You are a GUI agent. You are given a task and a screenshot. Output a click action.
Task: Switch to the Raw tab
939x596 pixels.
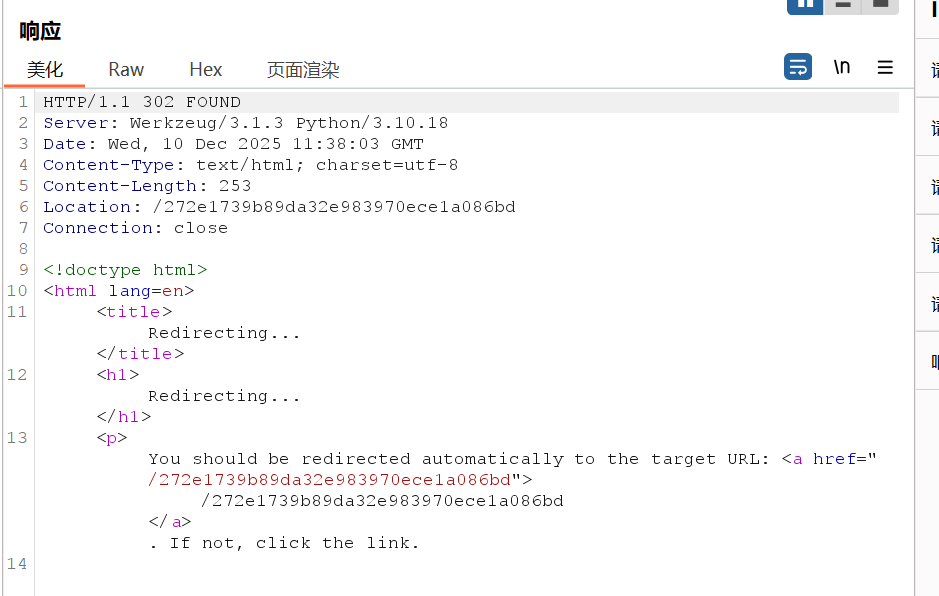point(126,70)
